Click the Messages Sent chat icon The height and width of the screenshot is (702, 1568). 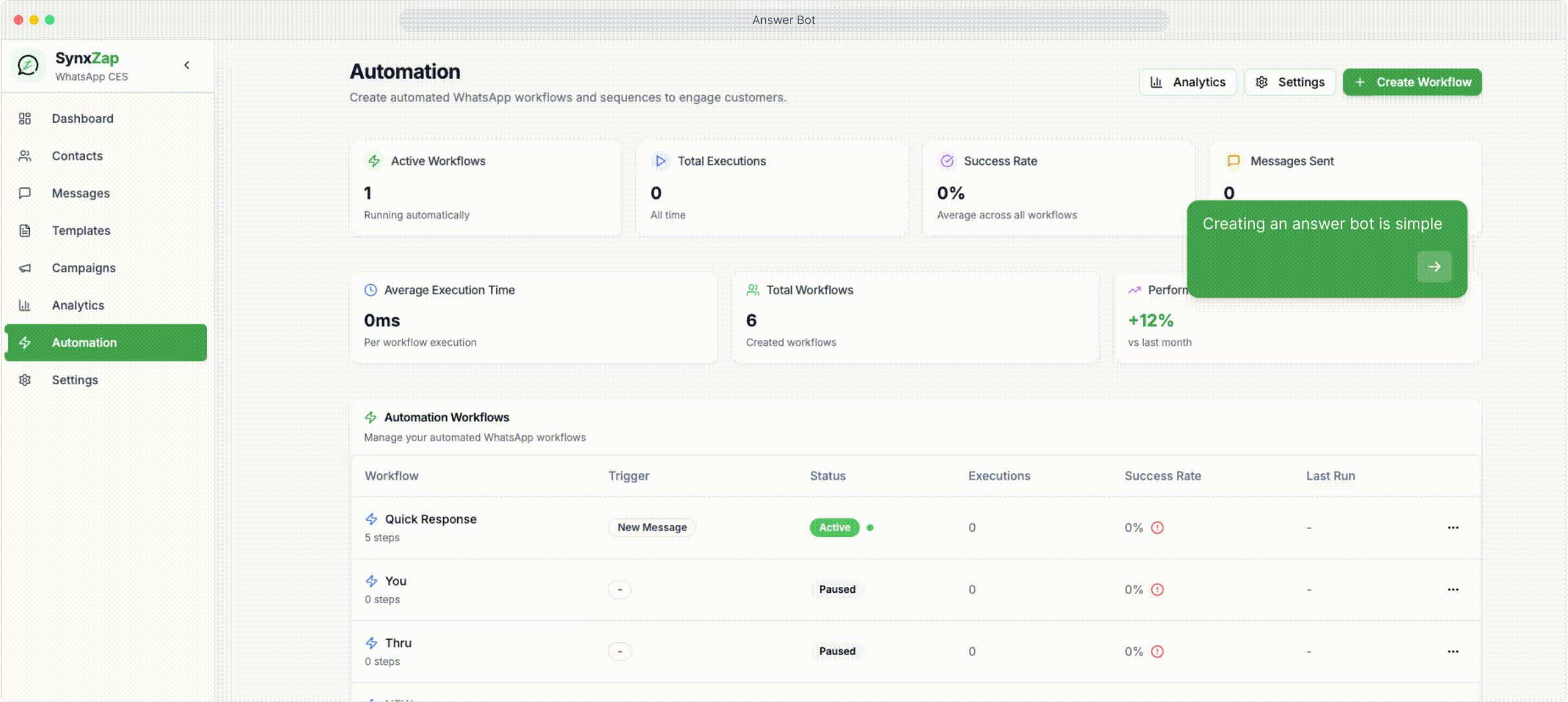tap(1233, 161)
